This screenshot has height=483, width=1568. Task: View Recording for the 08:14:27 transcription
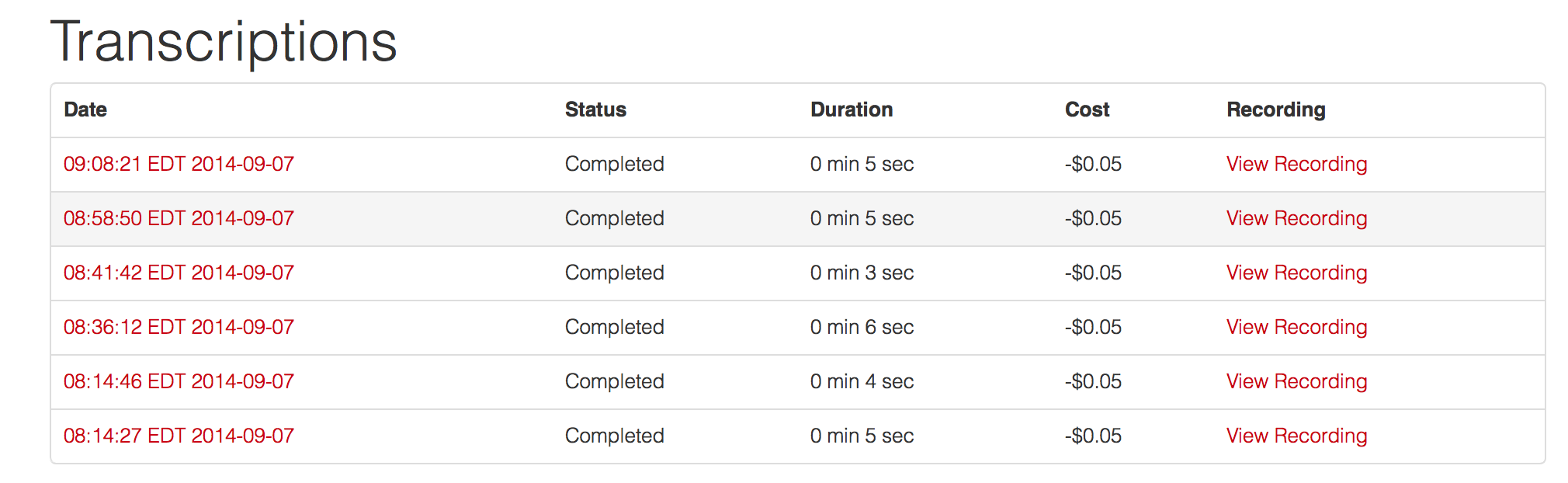(x=1296, y=436)
